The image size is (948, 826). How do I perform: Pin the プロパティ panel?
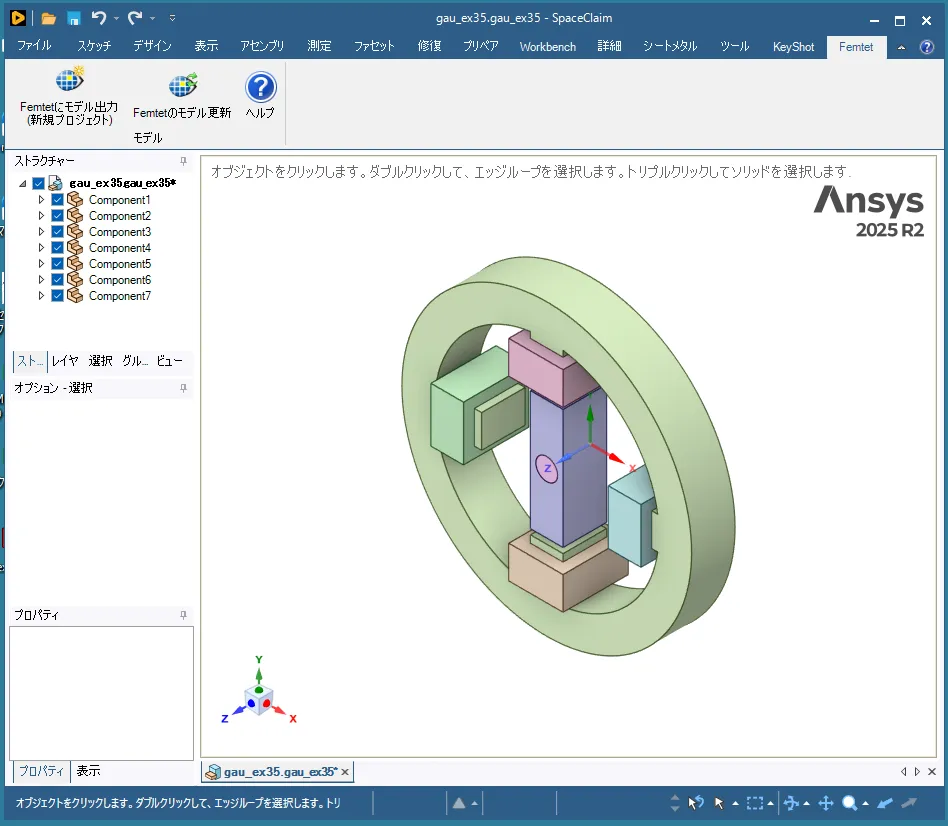[183, 615]
